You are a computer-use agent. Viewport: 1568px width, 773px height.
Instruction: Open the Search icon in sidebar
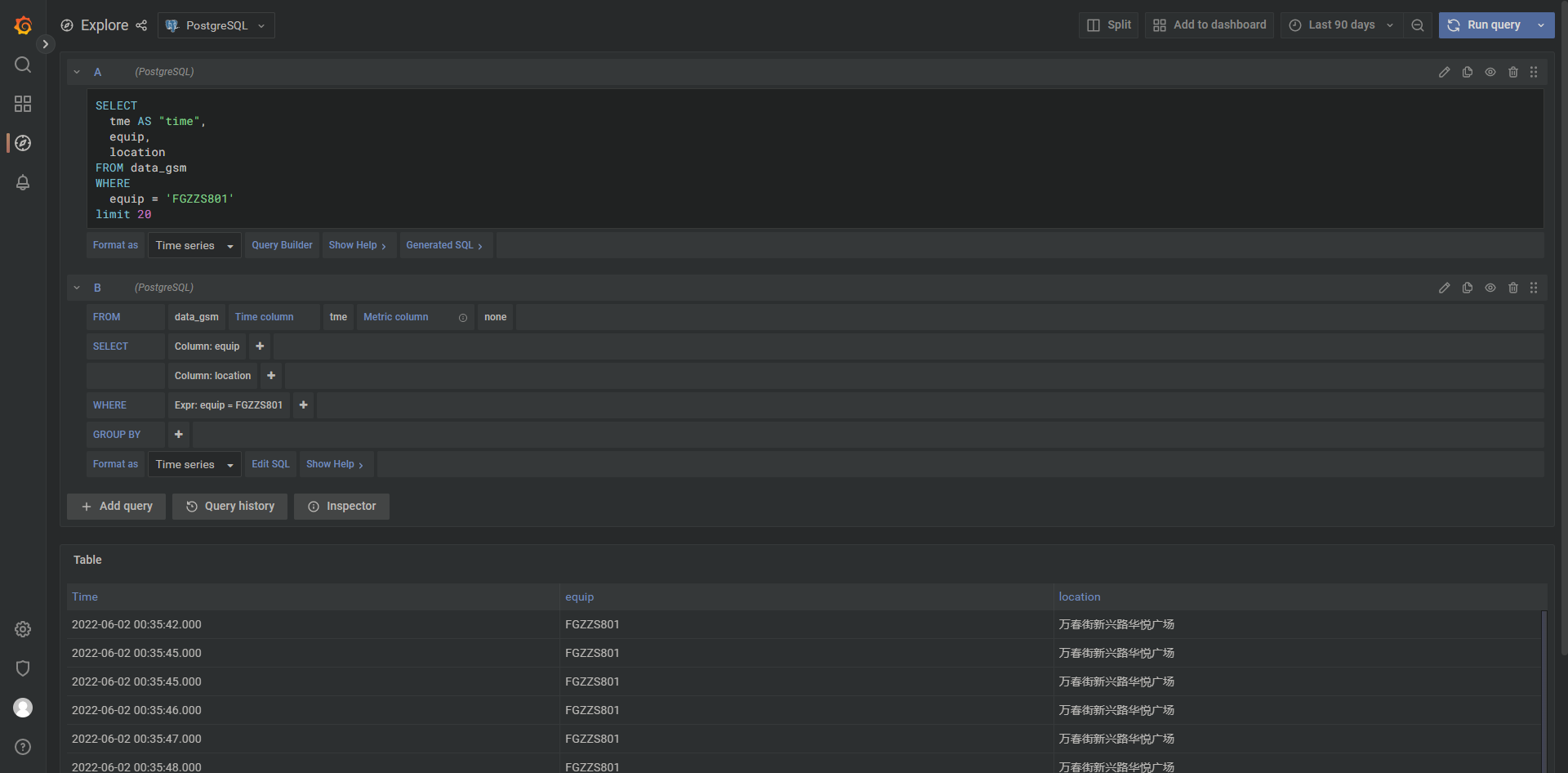[x=23, y=65]
